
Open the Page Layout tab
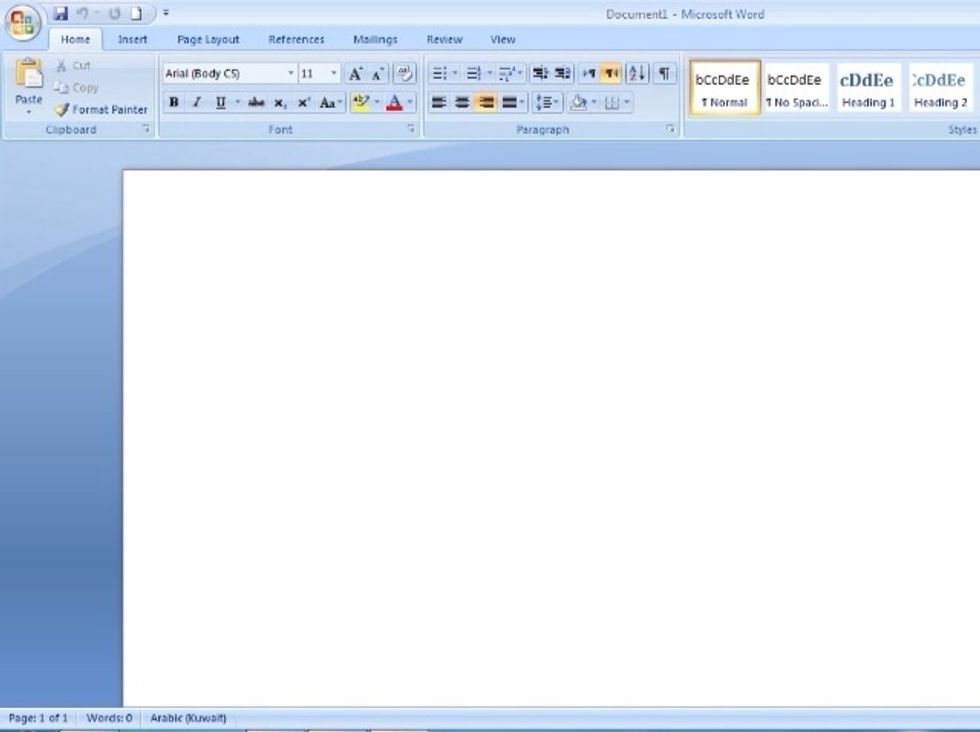click(208, 40)
